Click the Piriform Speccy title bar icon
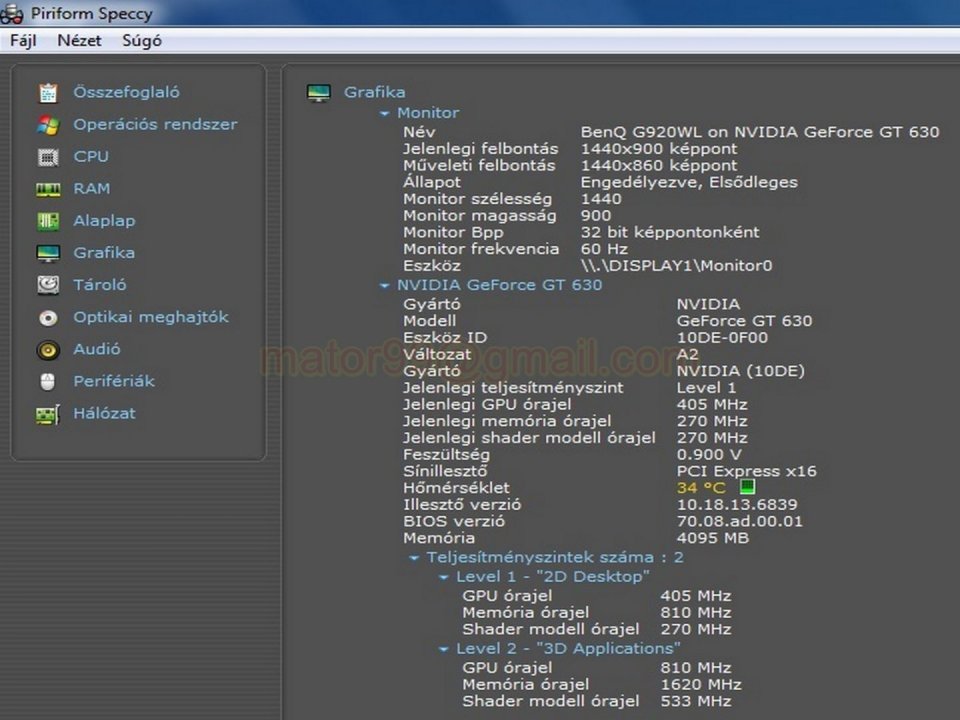 11,13
